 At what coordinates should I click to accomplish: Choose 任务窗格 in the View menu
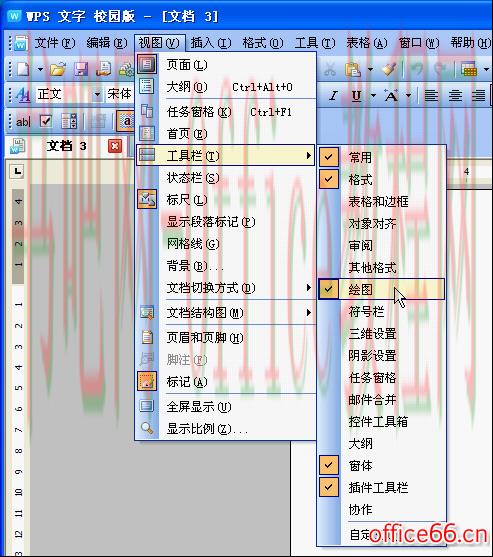point(226,112)
